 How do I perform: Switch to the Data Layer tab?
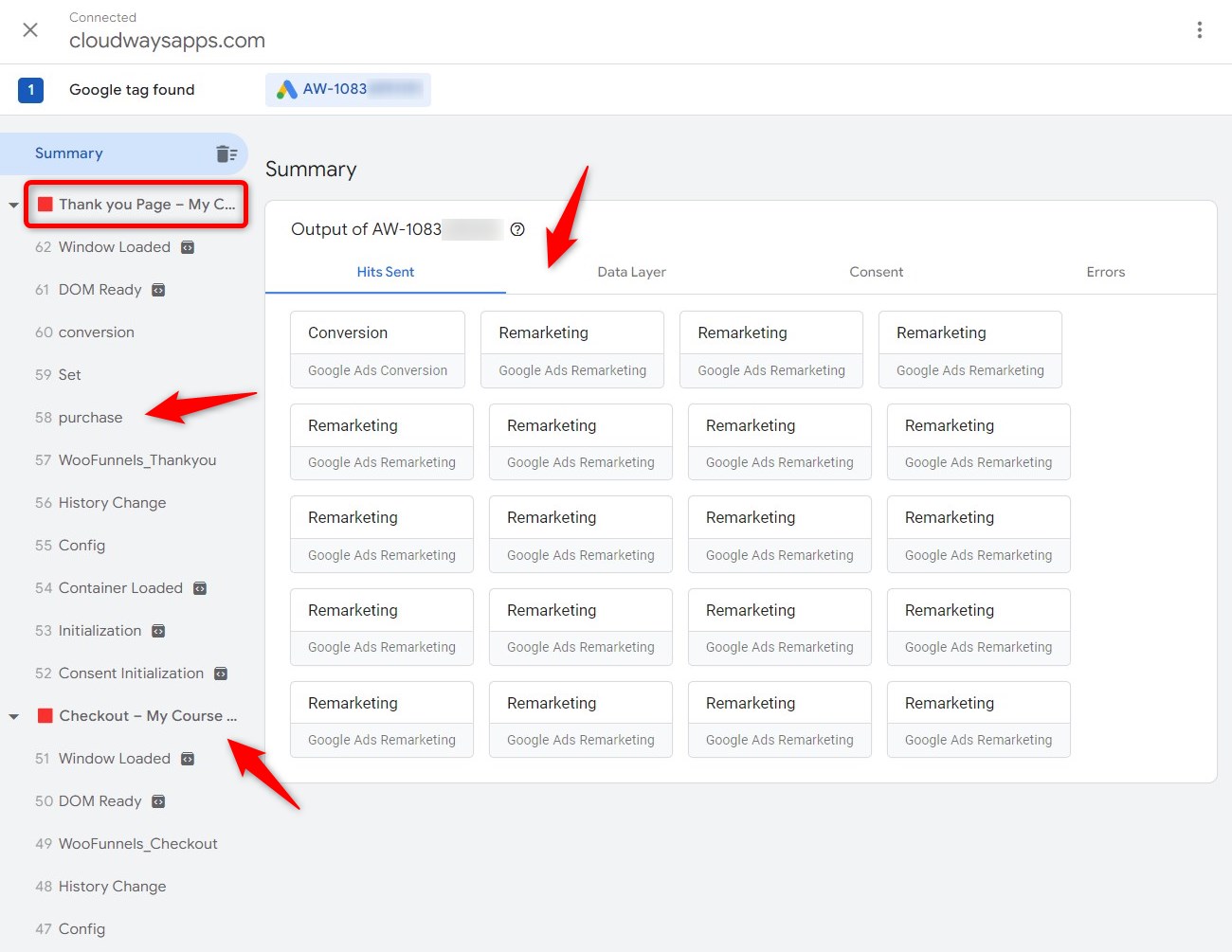tap(631, 272)
